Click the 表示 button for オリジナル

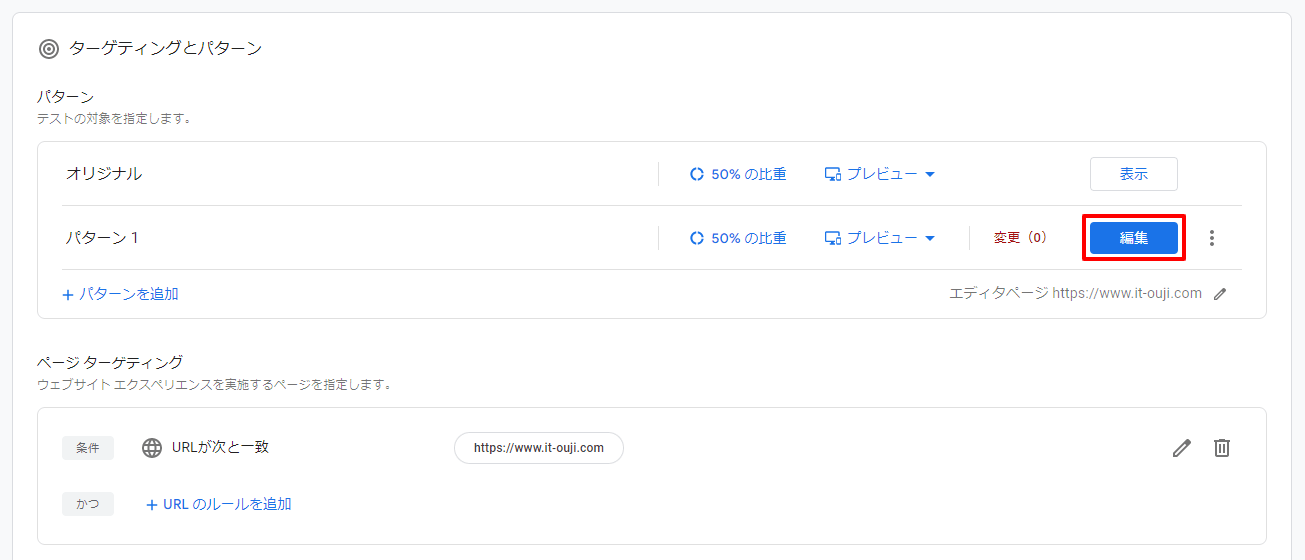coord(1133,174)
